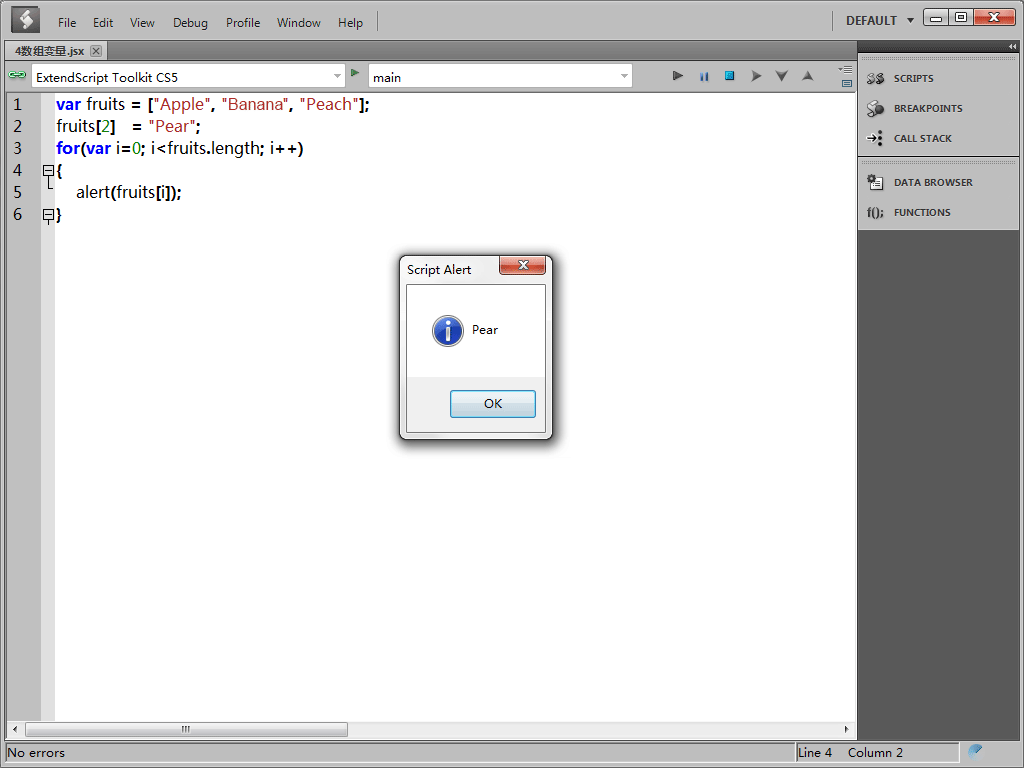Click fruits[2] on line 2
Image resolution: width=1024 pixels, height=768 pixels.
(86, 126)
